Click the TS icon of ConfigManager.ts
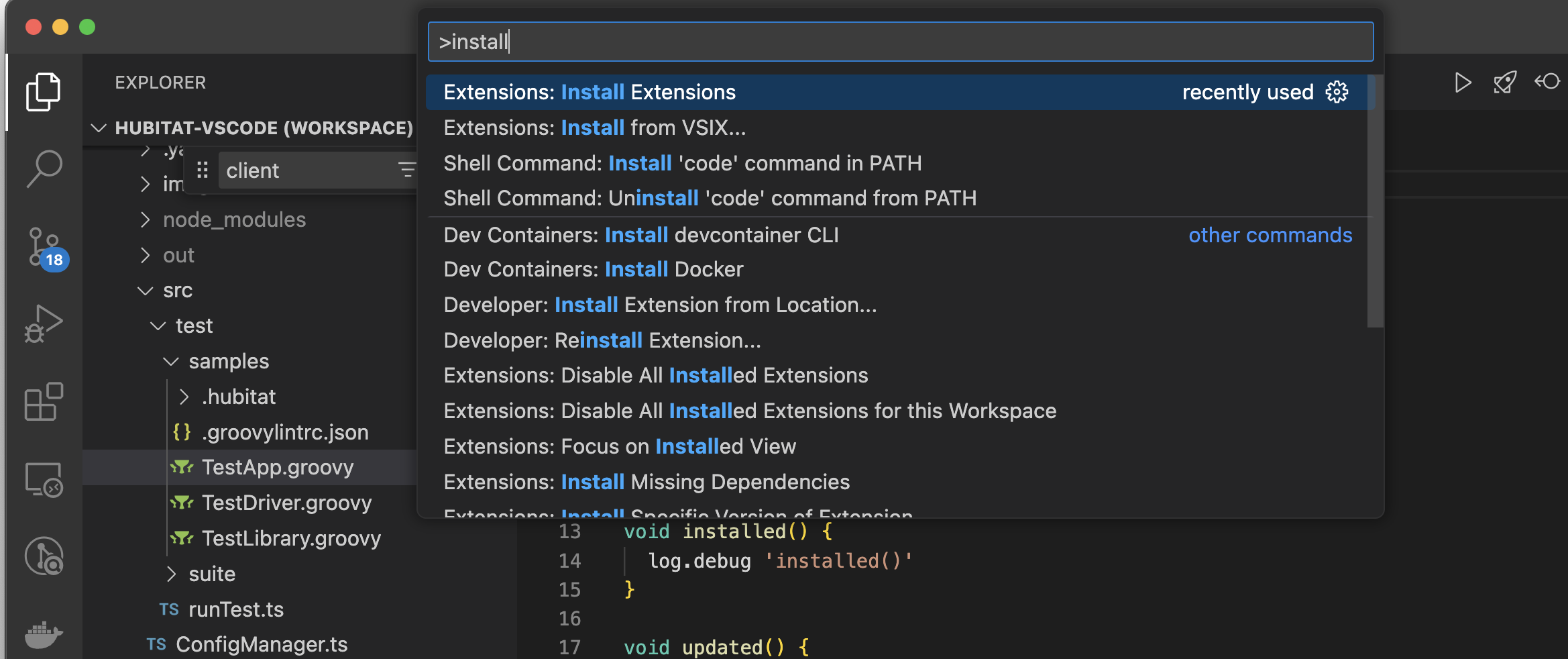1568x659 pixels. (156, 645)
